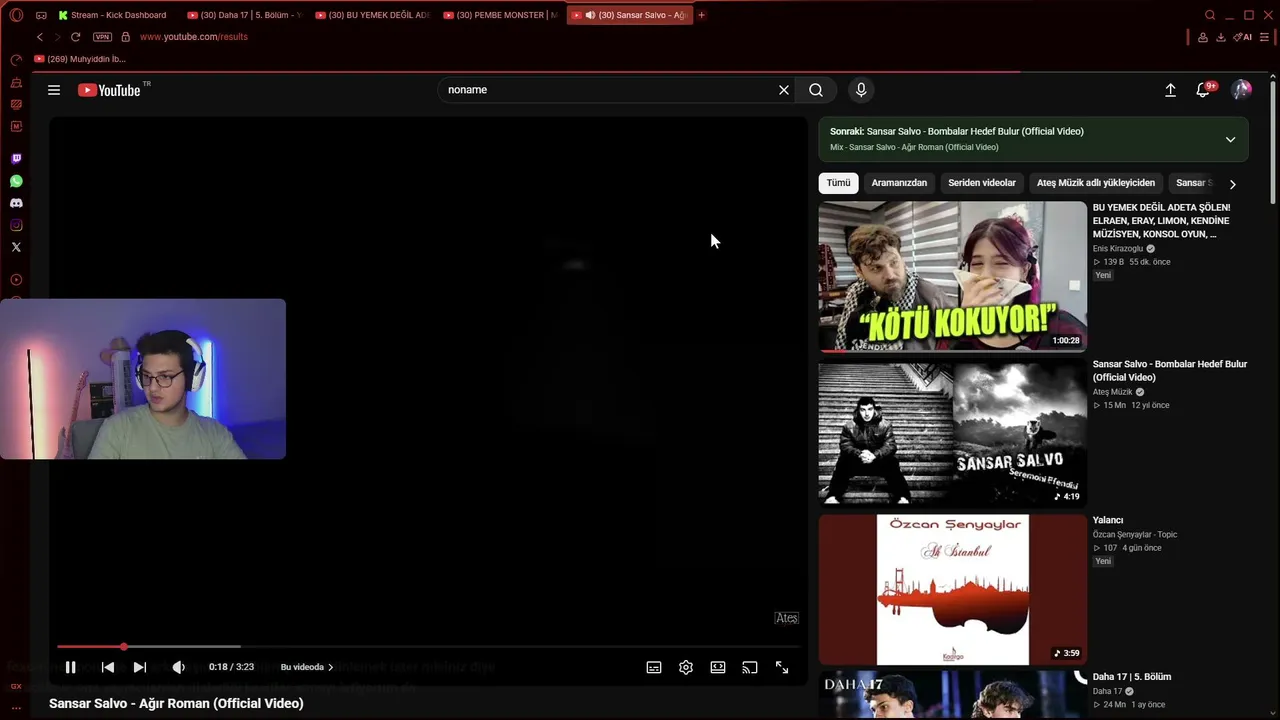
Task: Search tabs with the browser magnifier
Action: click(x=1210, y=15)
